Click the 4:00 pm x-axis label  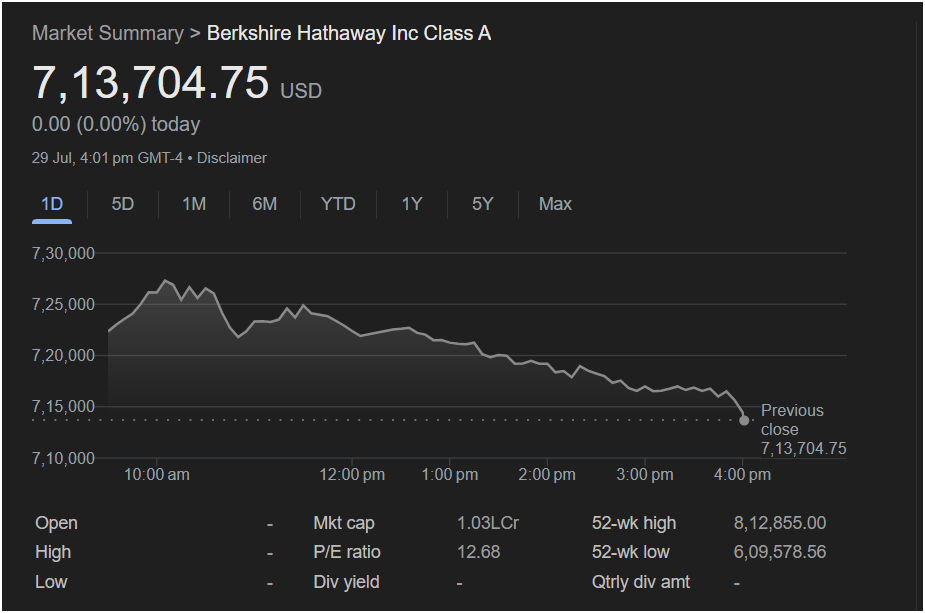(742, 474)
